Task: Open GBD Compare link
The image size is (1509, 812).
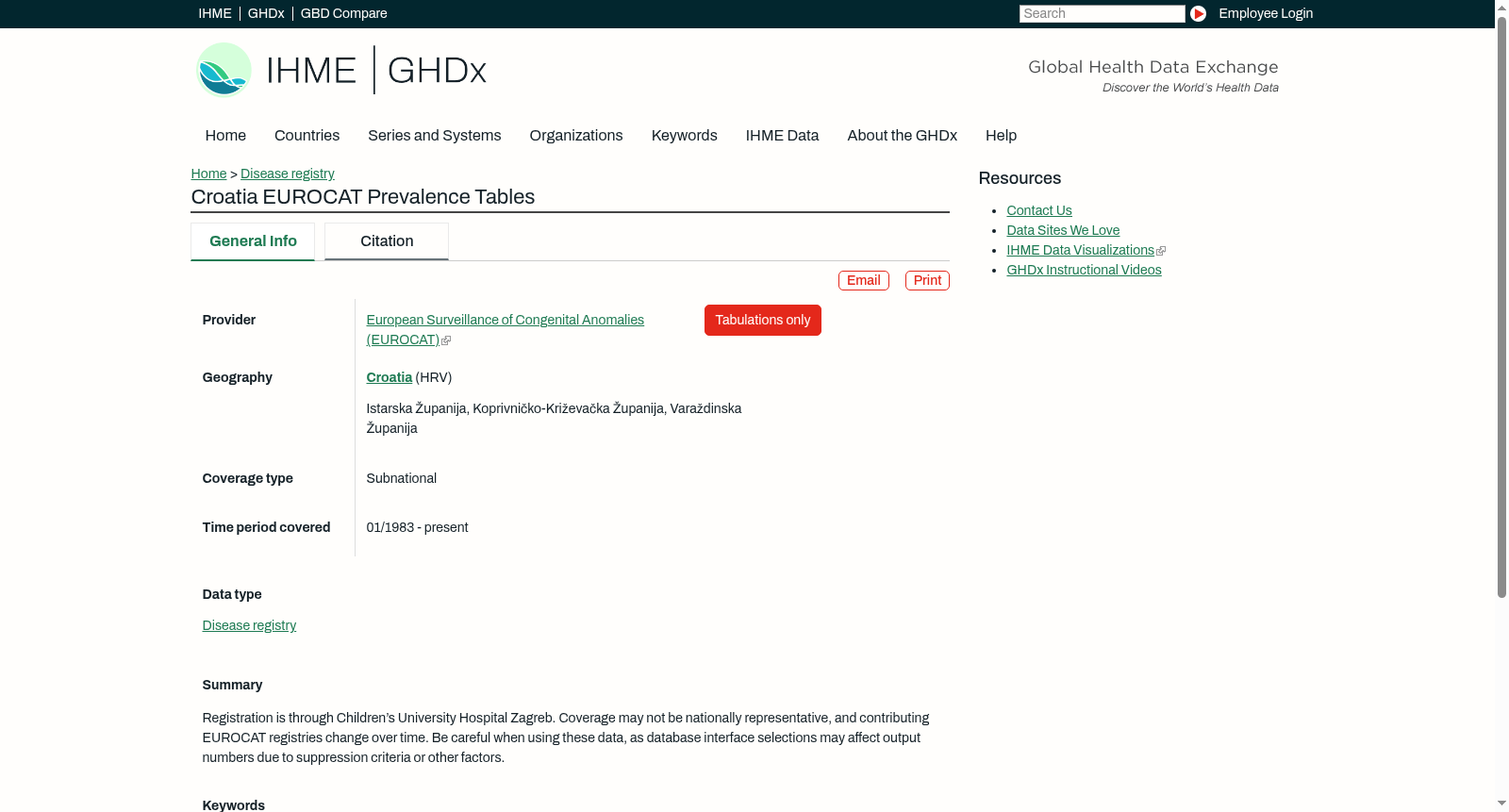Action: (x=344, y=13)
